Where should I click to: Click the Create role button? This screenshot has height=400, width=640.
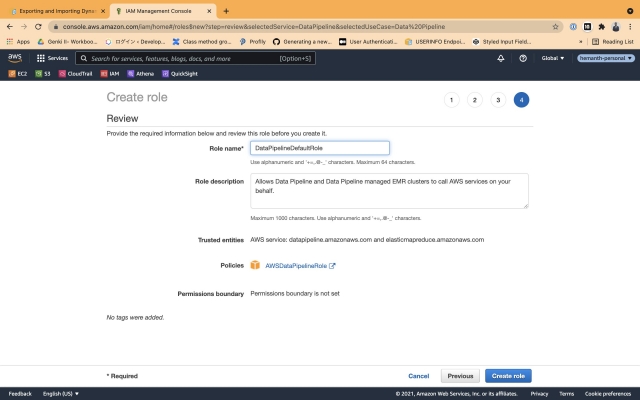click(508, 376)
